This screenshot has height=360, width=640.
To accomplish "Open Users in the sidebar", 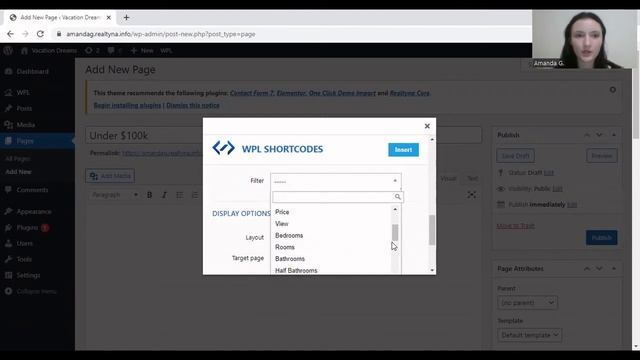I will coord(24,243).
